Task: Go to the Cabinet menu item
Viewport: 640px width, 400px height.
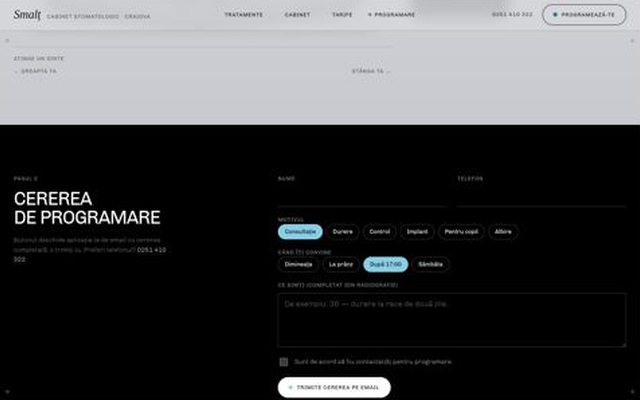Action: tap(297, 15)
